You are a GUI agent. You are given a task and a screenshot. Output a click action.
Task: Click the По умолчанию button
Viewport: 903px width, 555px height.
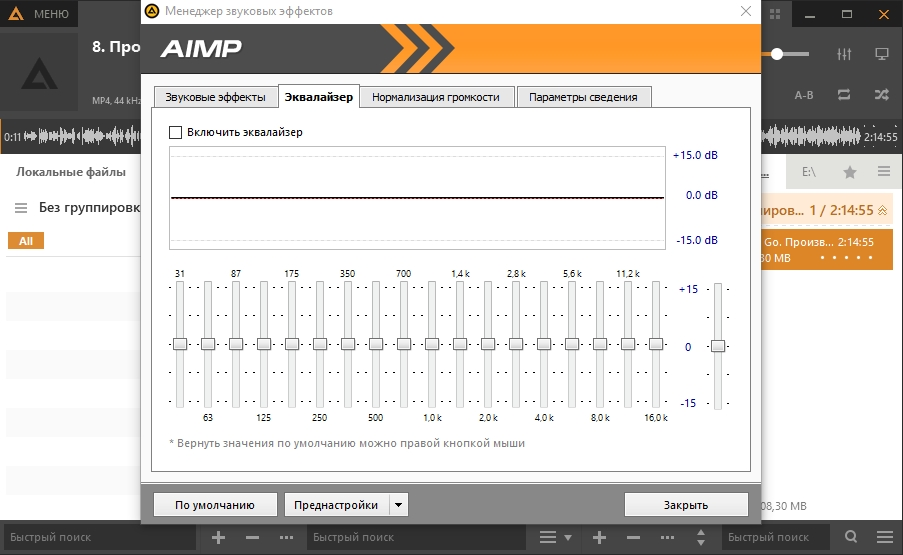(215, 505)
